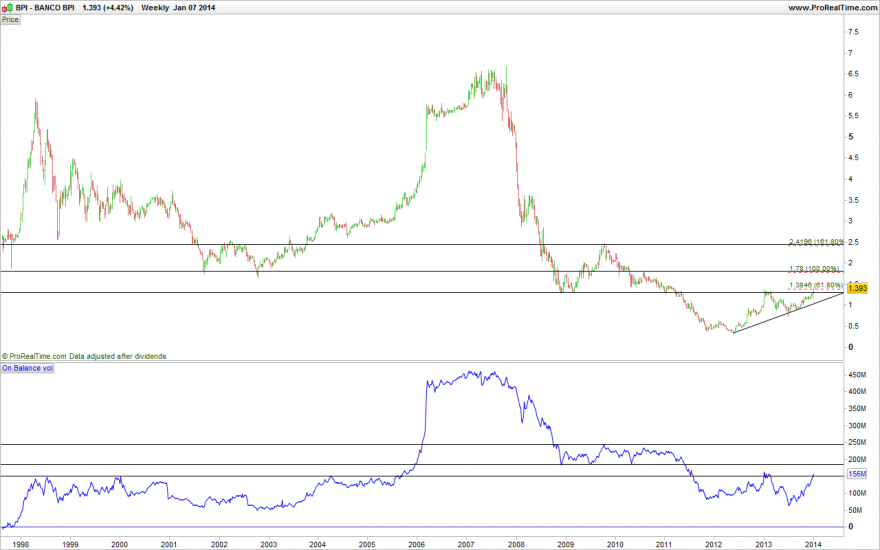Click the 2001 year label on time axis

click(x=169, y=544)
